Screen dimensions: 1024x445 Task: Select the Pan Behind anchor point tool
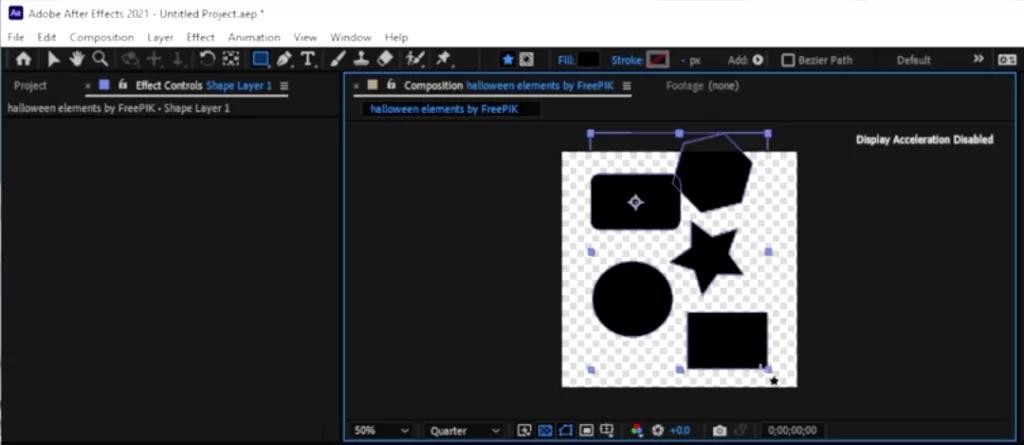[x=231, y=59]
